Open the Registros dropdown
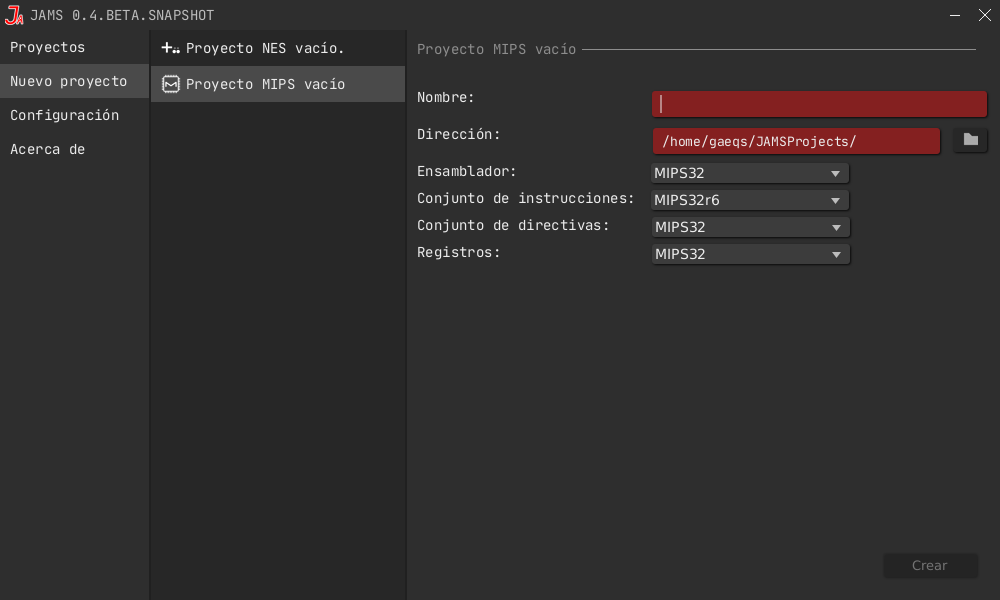 [750, 253]
